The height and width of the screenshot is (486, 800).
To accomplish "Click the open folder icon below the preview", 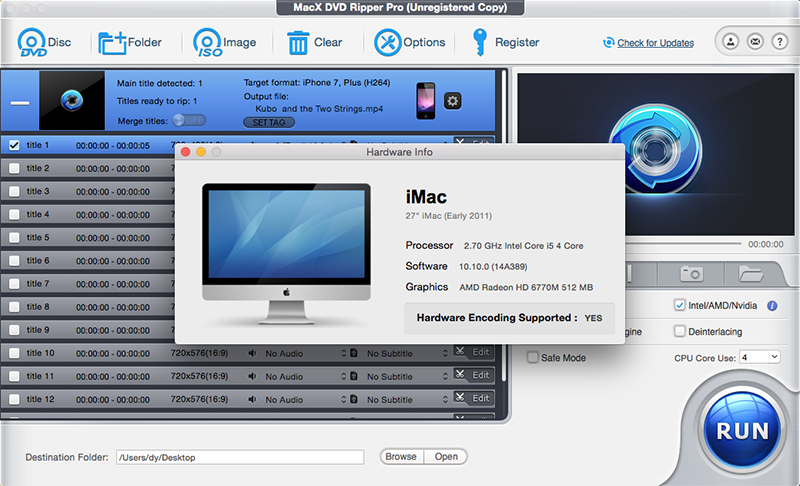I will (750, 273).
